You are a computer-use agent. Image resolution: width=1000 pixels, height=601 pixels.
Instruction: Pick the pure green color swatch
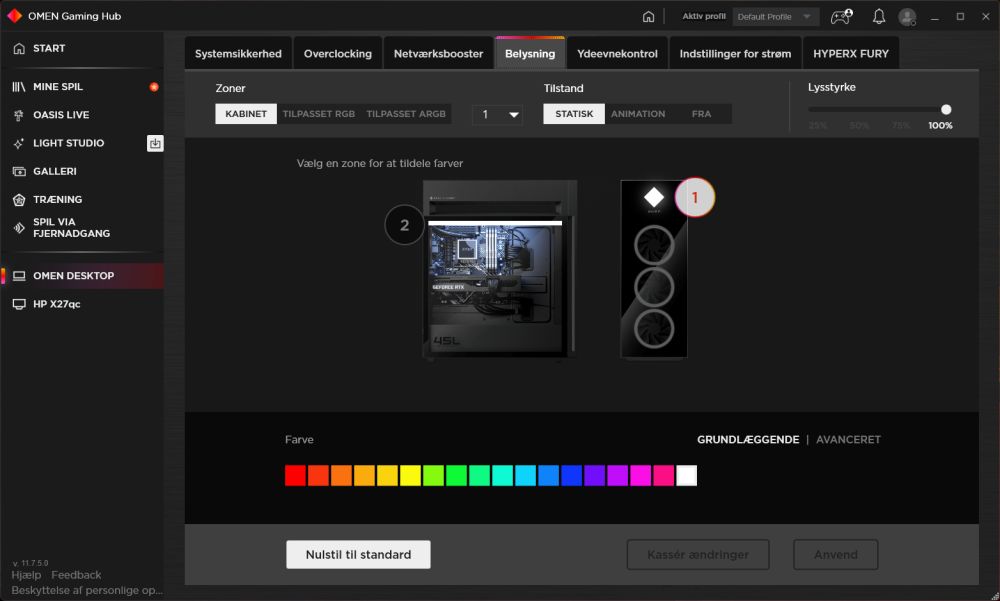coord(456,475)
